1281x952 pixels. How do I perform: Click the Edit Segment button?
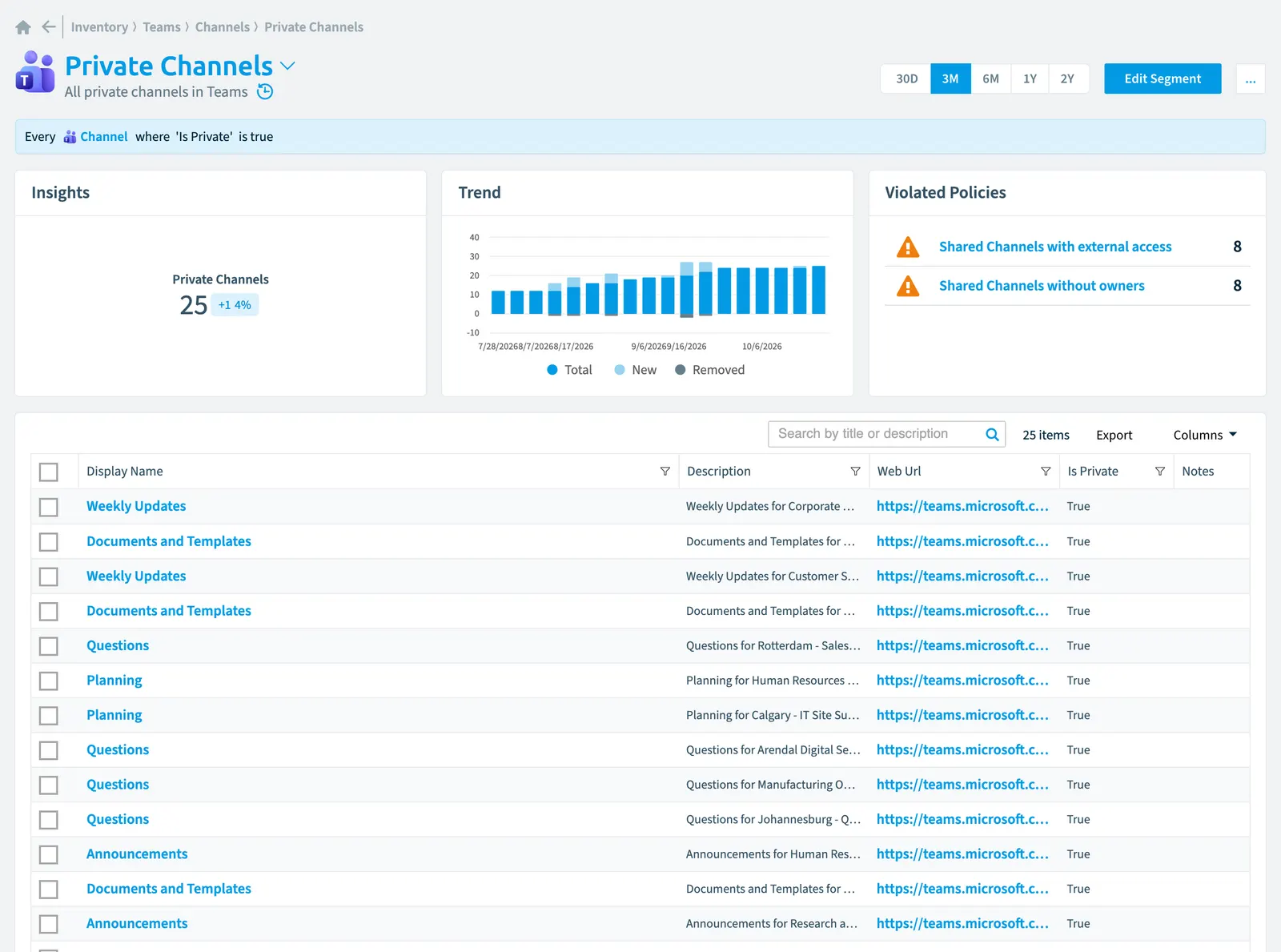tap(1163, 78)
